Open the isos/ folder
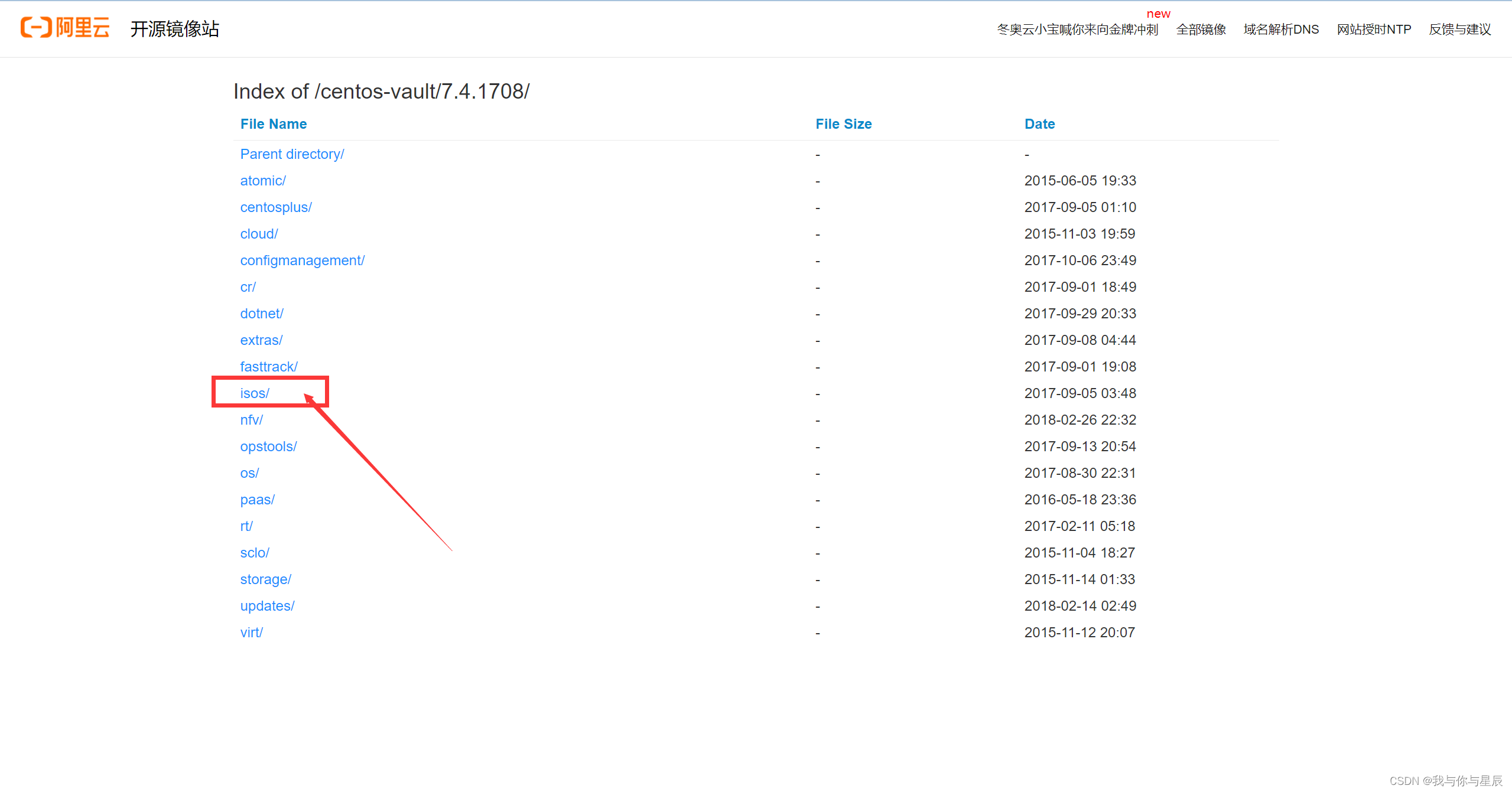 pos(255,393)
